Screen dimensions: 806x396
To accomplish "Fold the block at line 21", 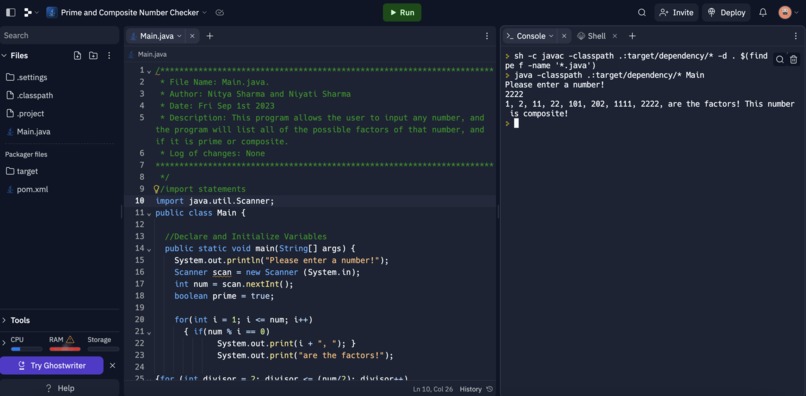I will (149, 332).
